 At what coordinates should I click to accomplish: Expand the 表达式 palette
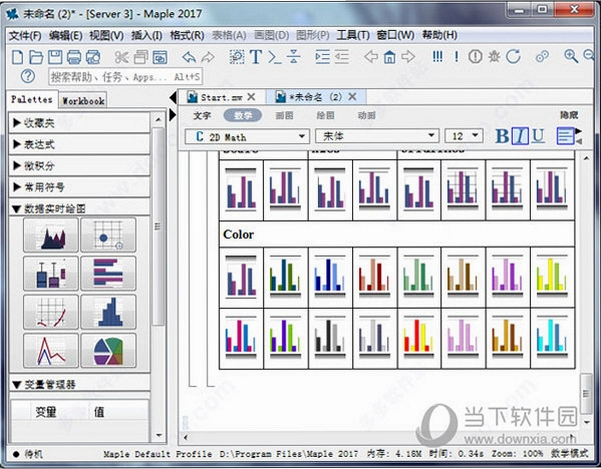pyautogui.click(x=79, y=144)
